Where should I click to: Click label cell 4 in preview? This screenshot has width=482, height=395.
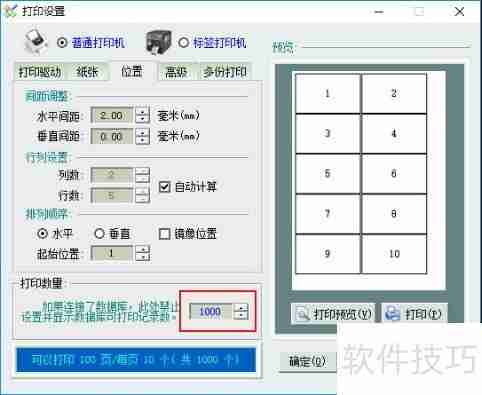coord(394,134)
